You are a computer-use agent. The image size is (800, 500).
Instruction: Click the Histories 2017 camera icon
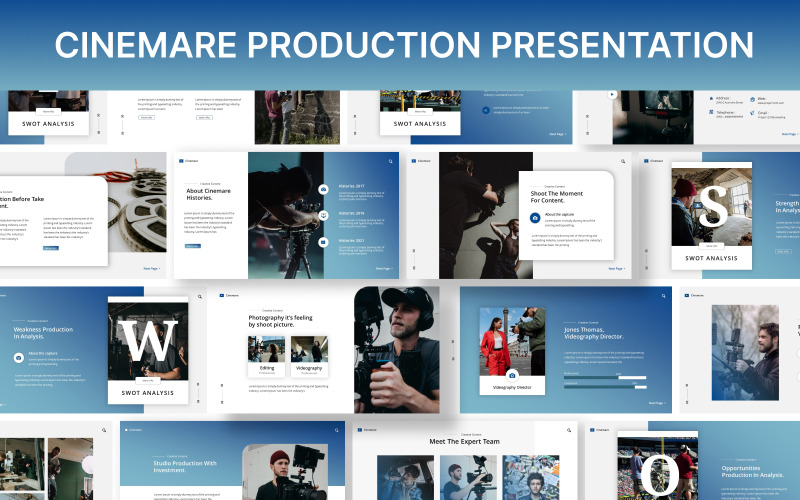pyautogui.click(x=324, y=189)
